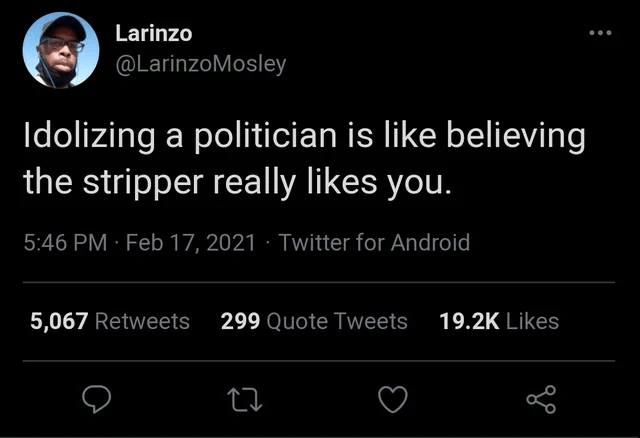This screenshot has height=438, width=640.
Task: View the list of 5,067 Retweets
Action: (x=110, y=321)
